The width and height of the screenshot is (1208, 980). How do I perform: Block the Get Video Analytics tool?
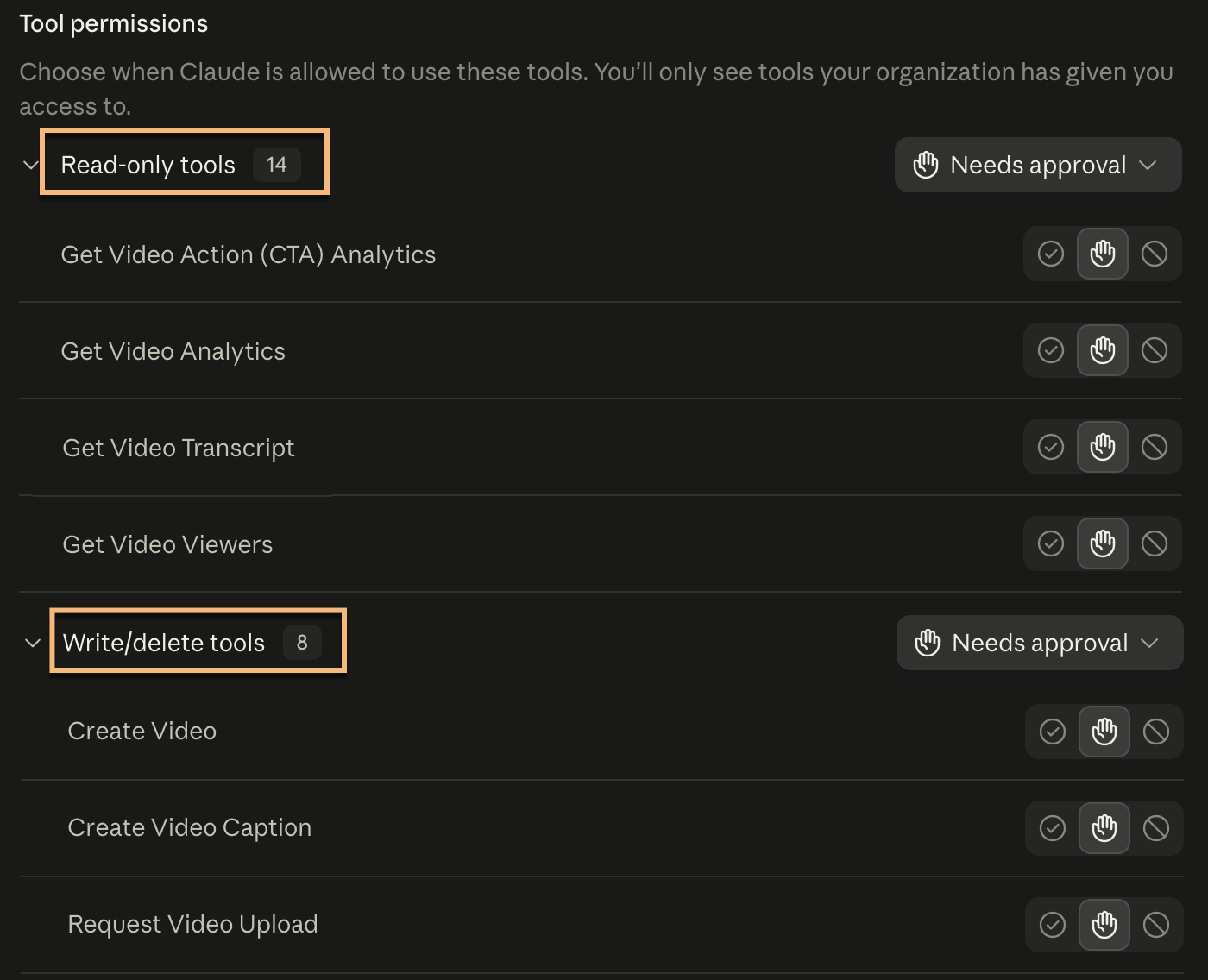tap(1155, 351)
